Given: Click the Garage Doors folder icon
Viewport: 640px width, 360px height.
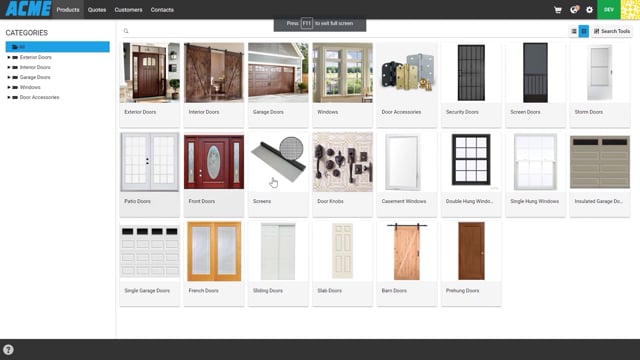Looking at the screenshot, I should pos(15,77).
